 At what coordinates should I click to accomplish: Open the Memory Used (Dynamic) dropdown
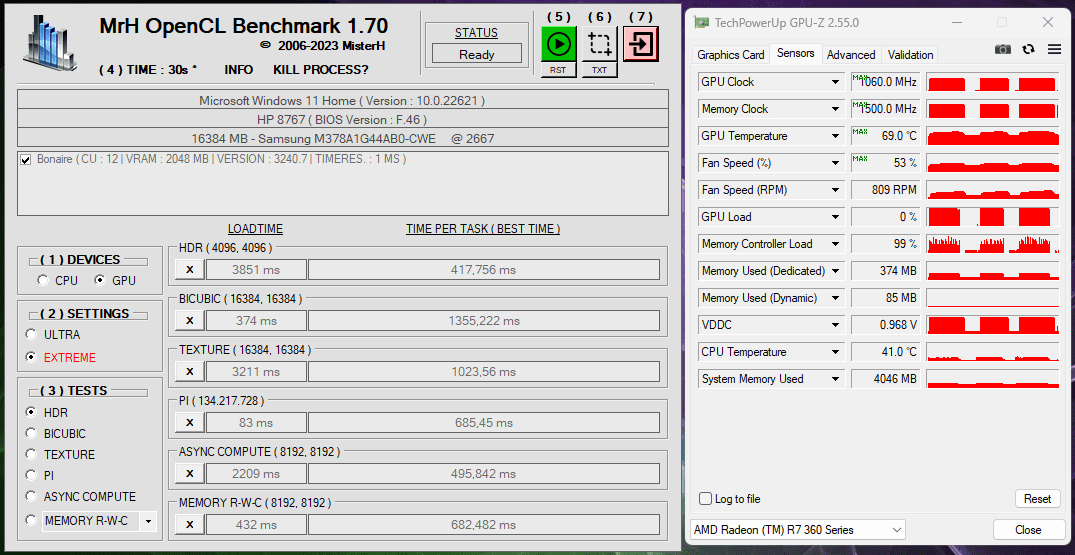(835, 298)
